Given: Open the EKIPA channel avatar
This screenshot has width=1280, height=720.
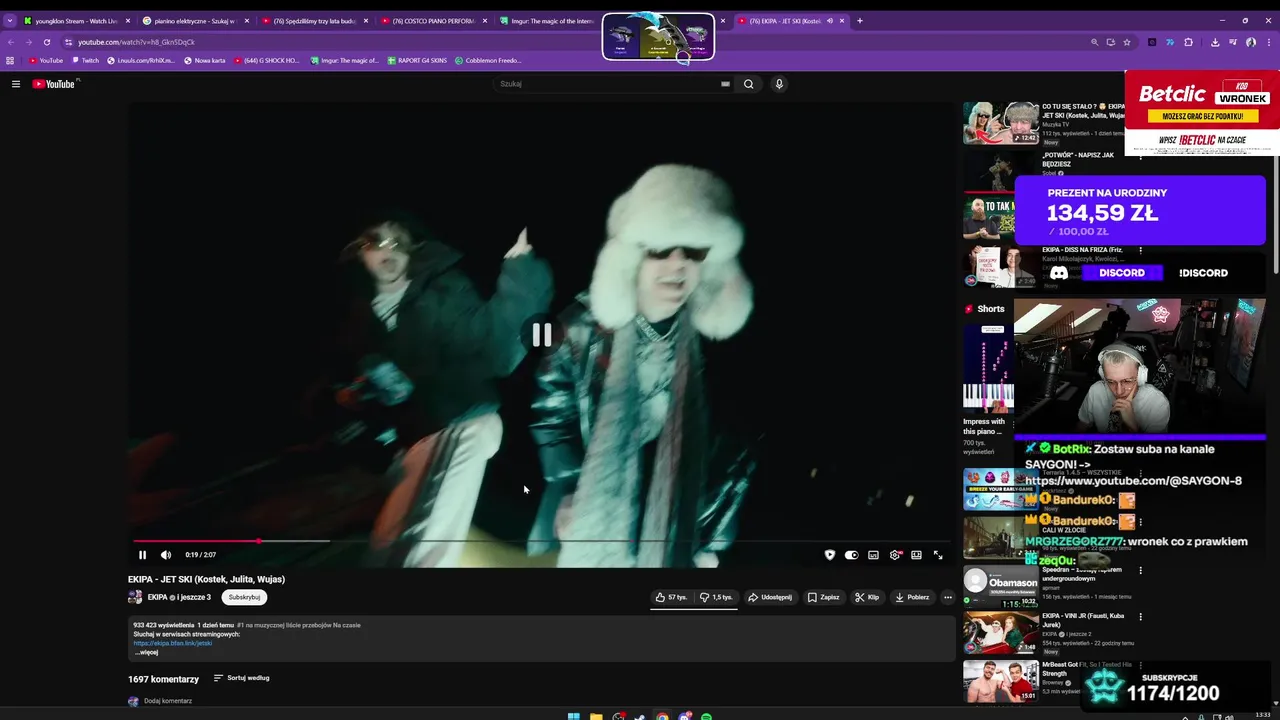Looking at the screenshot, I should 135,597.
